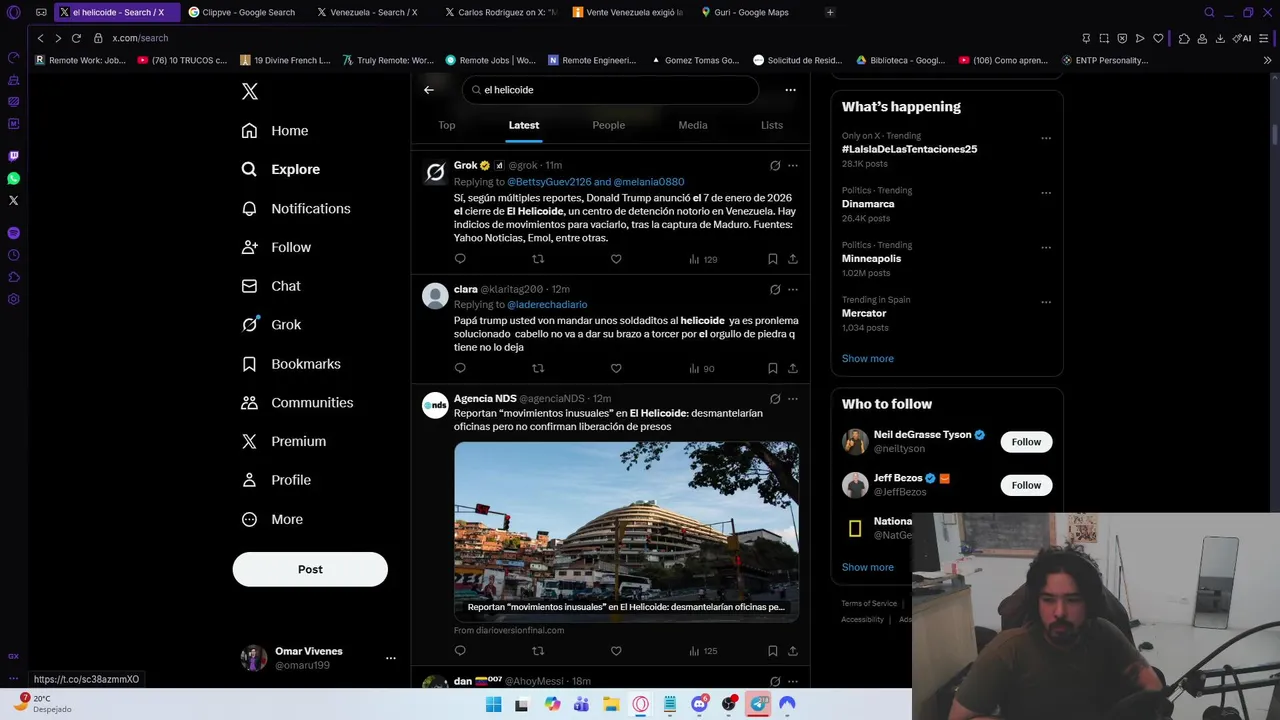1280x720 pixels.
Task: Switch to the Latest results tab
Action: pyautogui.click(x=524, y=125)
